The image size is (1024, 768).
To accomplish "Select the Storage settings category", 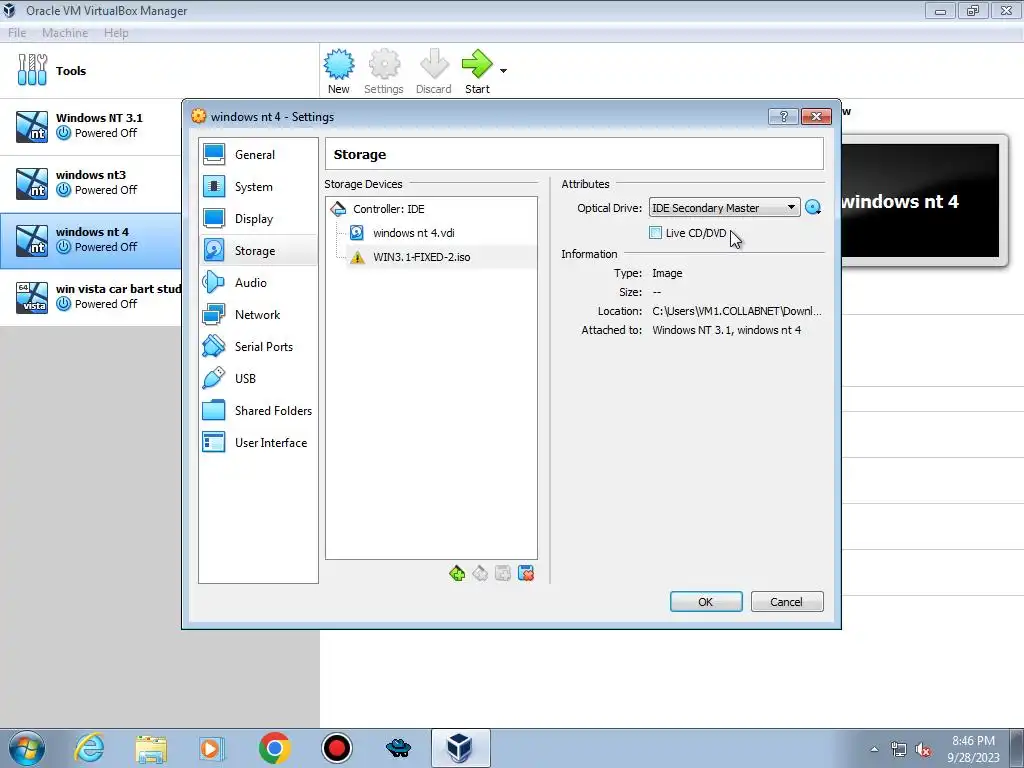I will [259, 251].
